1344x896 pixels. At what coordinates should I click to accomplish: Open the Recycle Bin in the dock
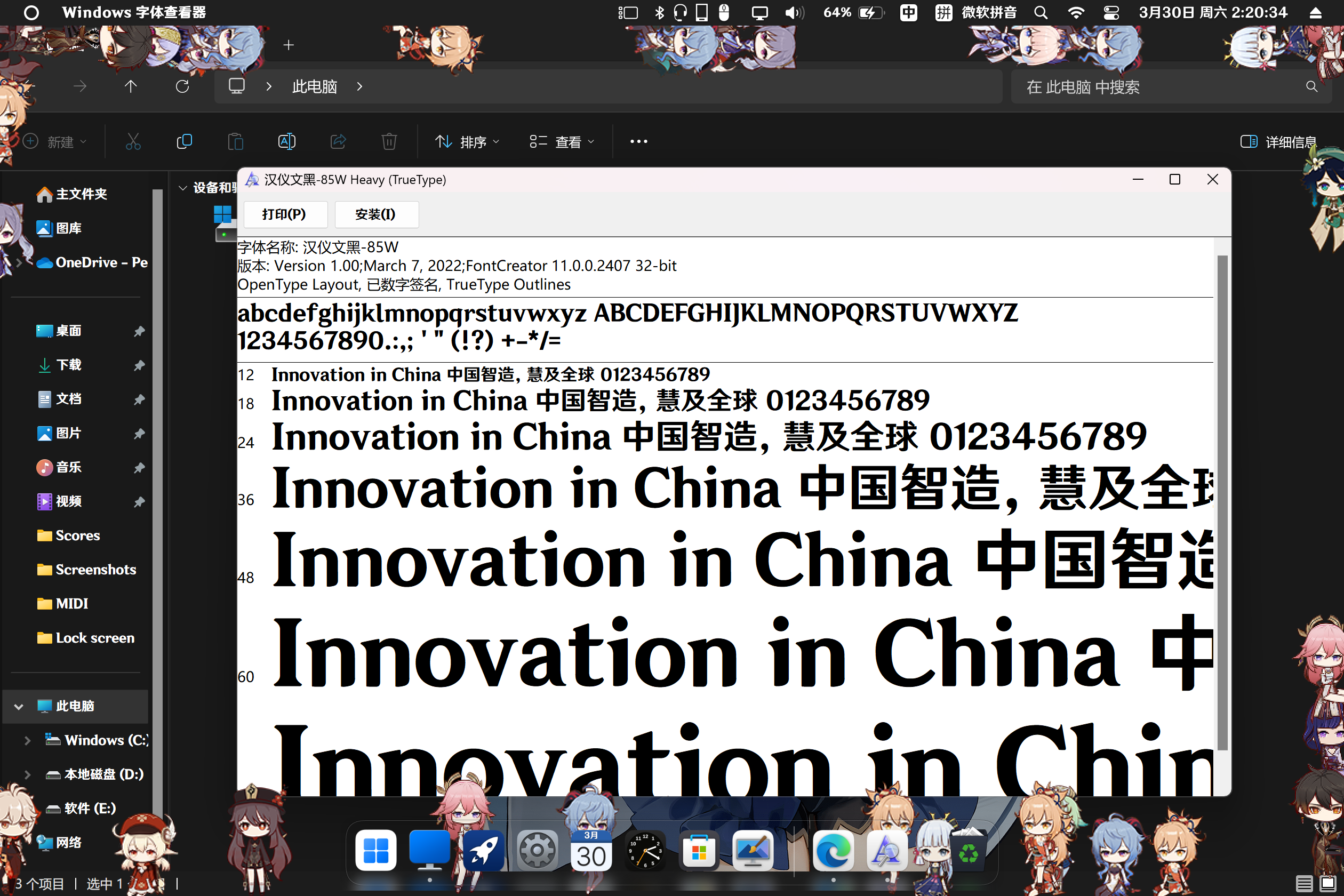(x=968, y=851)
